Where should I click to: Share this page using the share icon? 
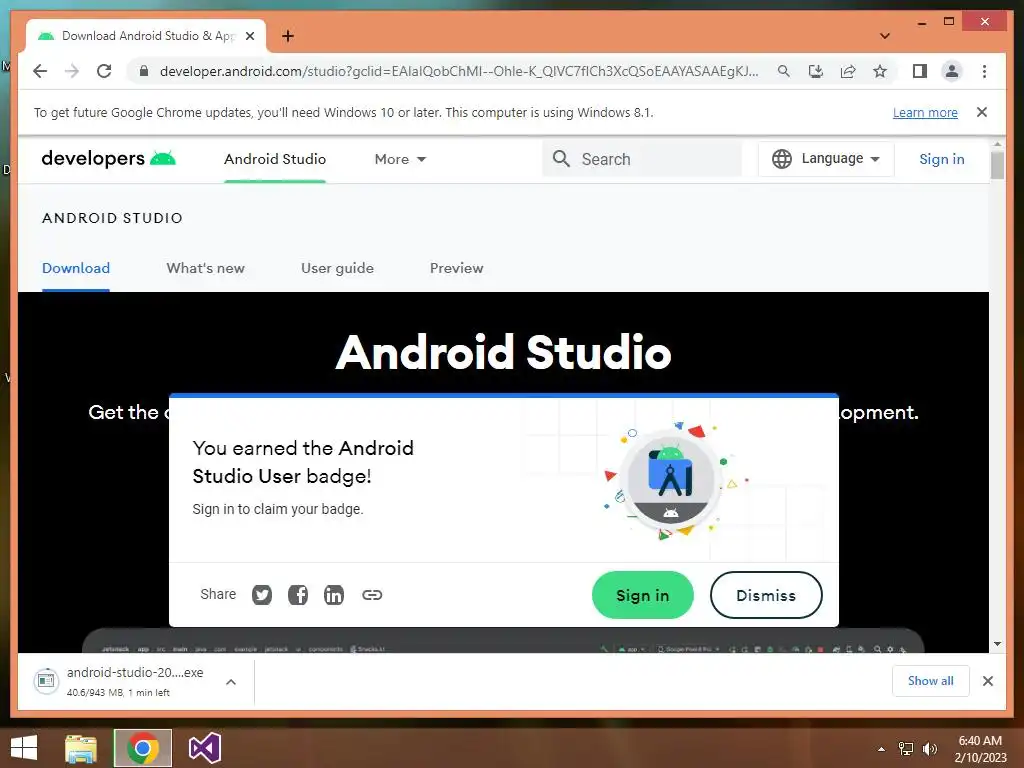pos(848,71)
